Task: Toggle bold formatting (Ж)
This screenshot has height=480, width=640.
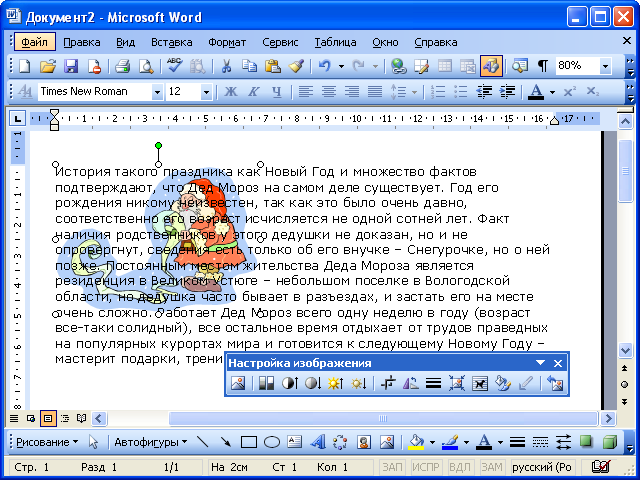Action: [231, 91]
